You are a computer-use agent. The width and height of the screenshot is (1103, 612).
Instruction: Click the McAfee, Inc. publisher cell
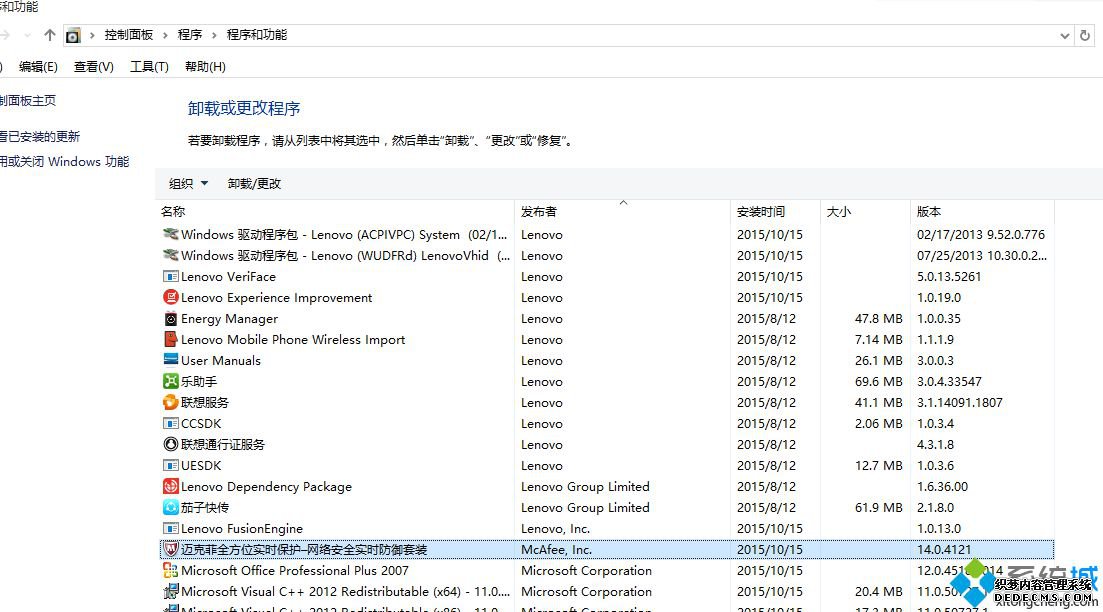coord(556,549)
